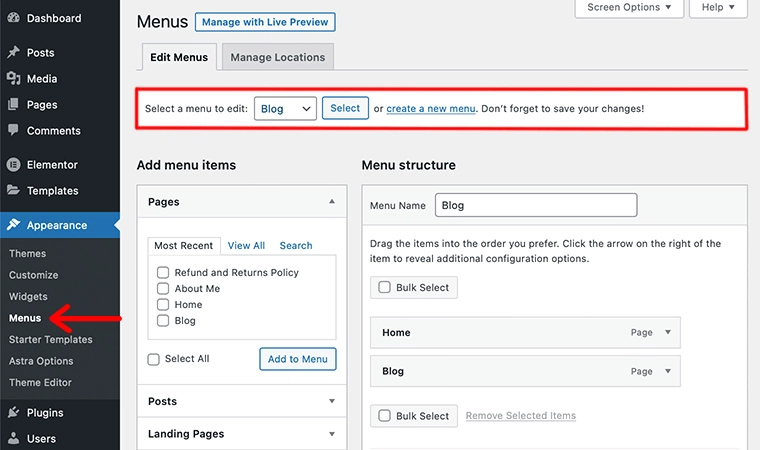Image resolution: width=760 pixels, height=450 pixels.
Task: Open the menu selection dropdown showing Blog
Action: (285, 109)
